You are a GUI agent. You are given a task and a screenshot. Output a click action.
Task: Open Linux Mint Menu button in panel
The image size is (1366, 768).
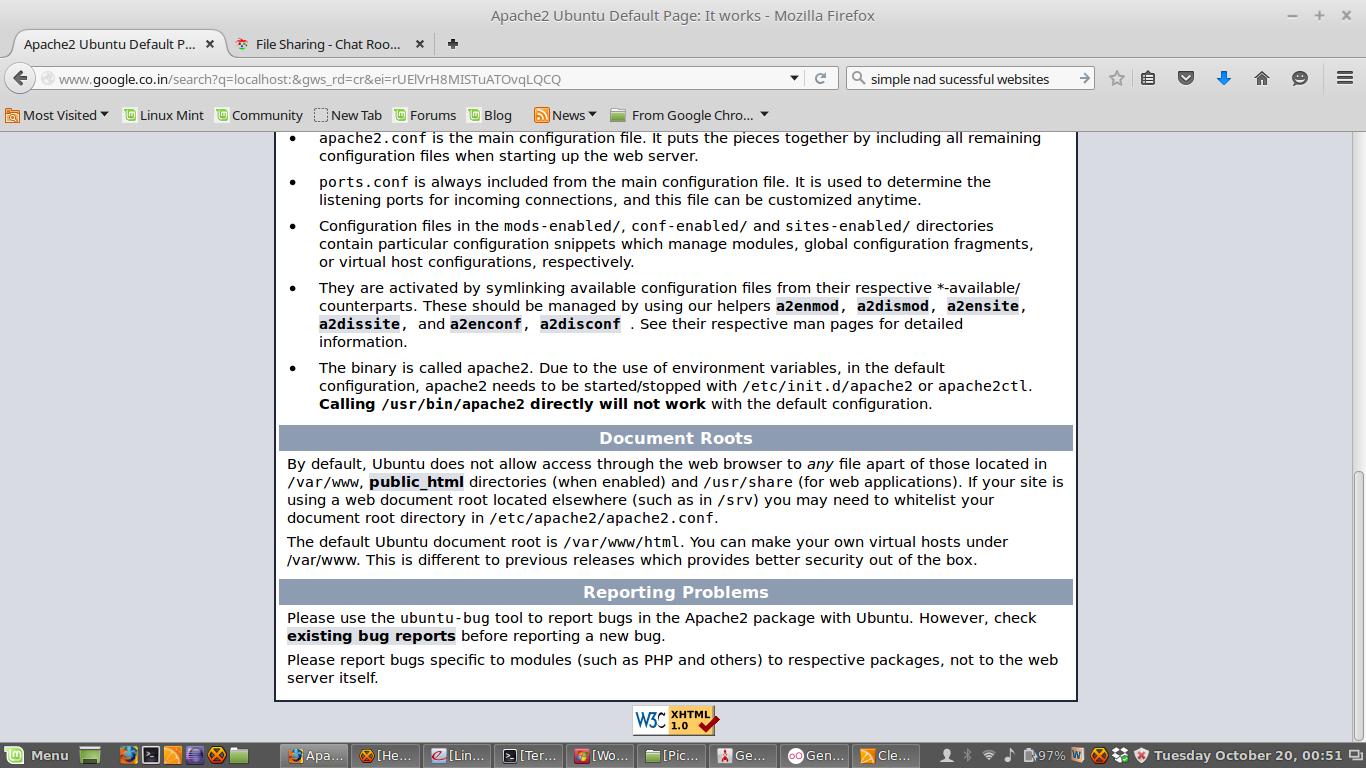37,756
